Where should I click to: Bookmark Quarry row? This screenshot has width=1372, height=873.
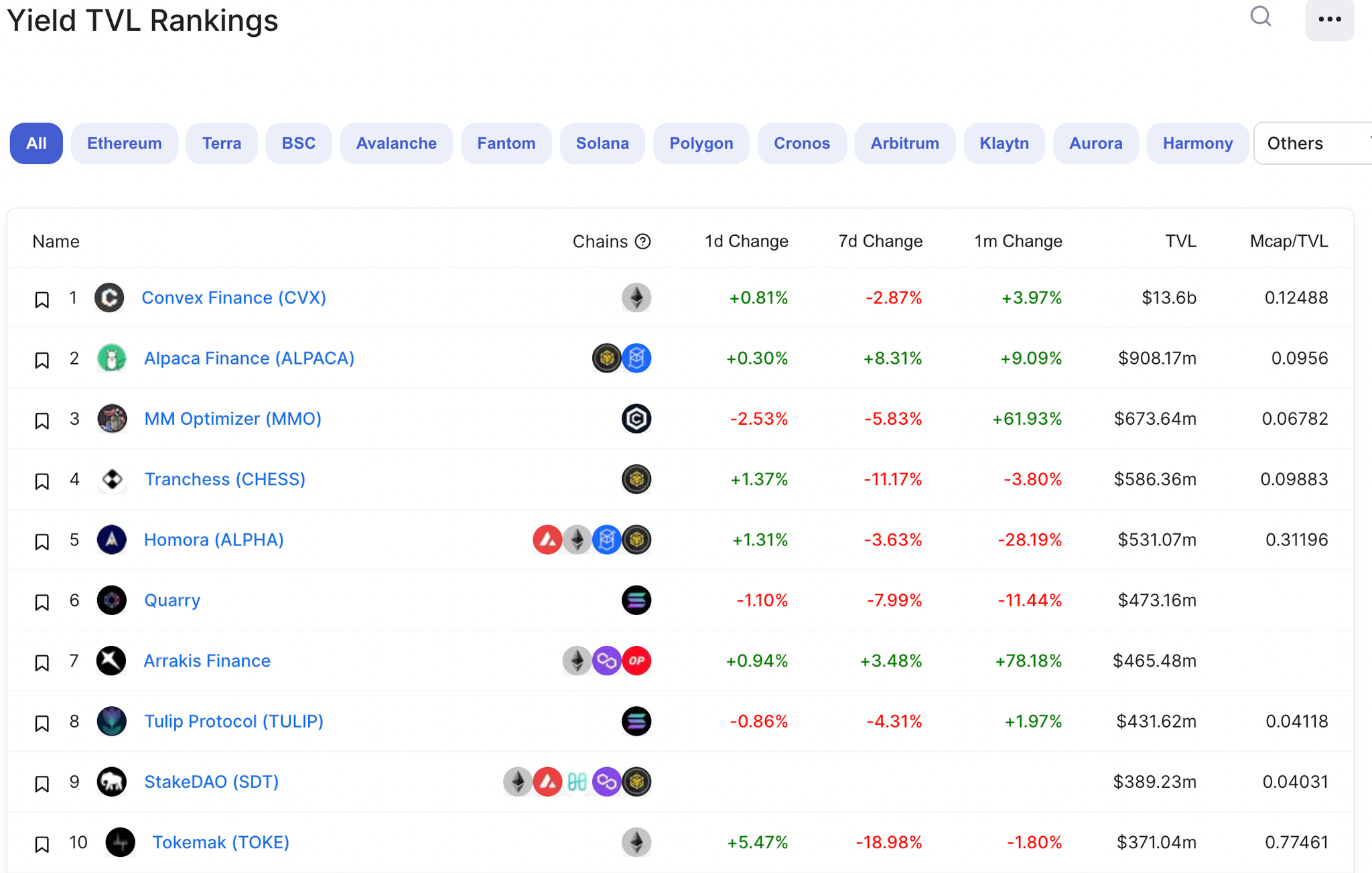click(42, 602)
